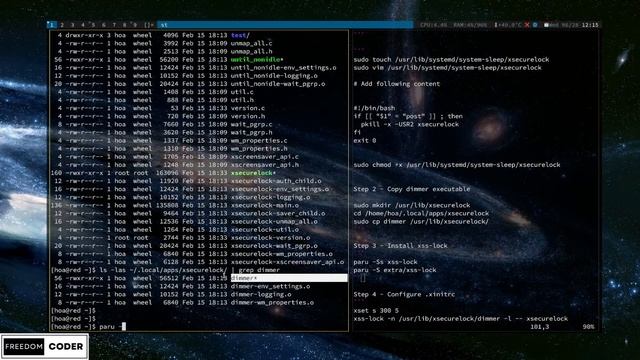Image resolution: width=640 pixels, height=360 pixels.
Task: Click 'xsecurelock-env_settings.o' in the listing
Action: pos(280,189)
